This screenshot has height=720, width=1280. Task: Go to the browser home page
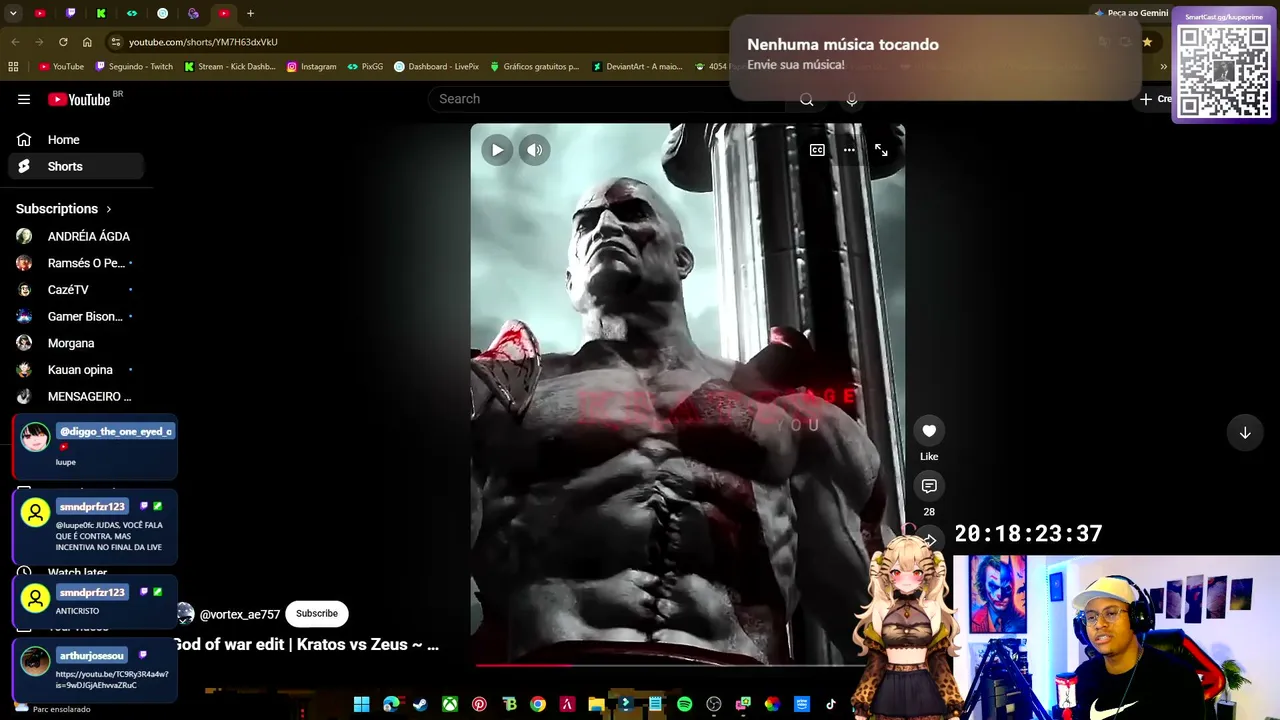tap(87, 42)
